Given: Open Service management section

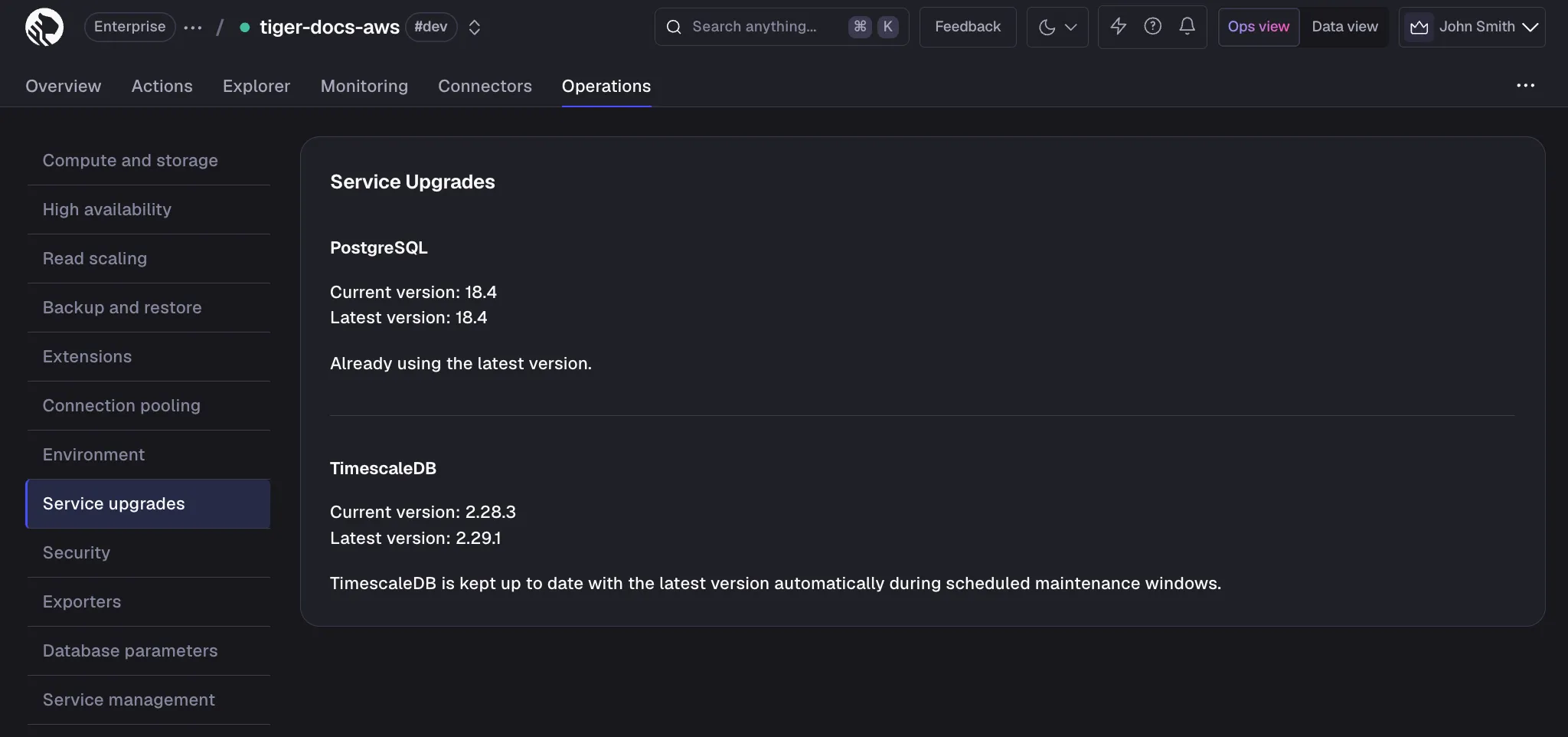Looking at the screenshot, I should 149,699.
